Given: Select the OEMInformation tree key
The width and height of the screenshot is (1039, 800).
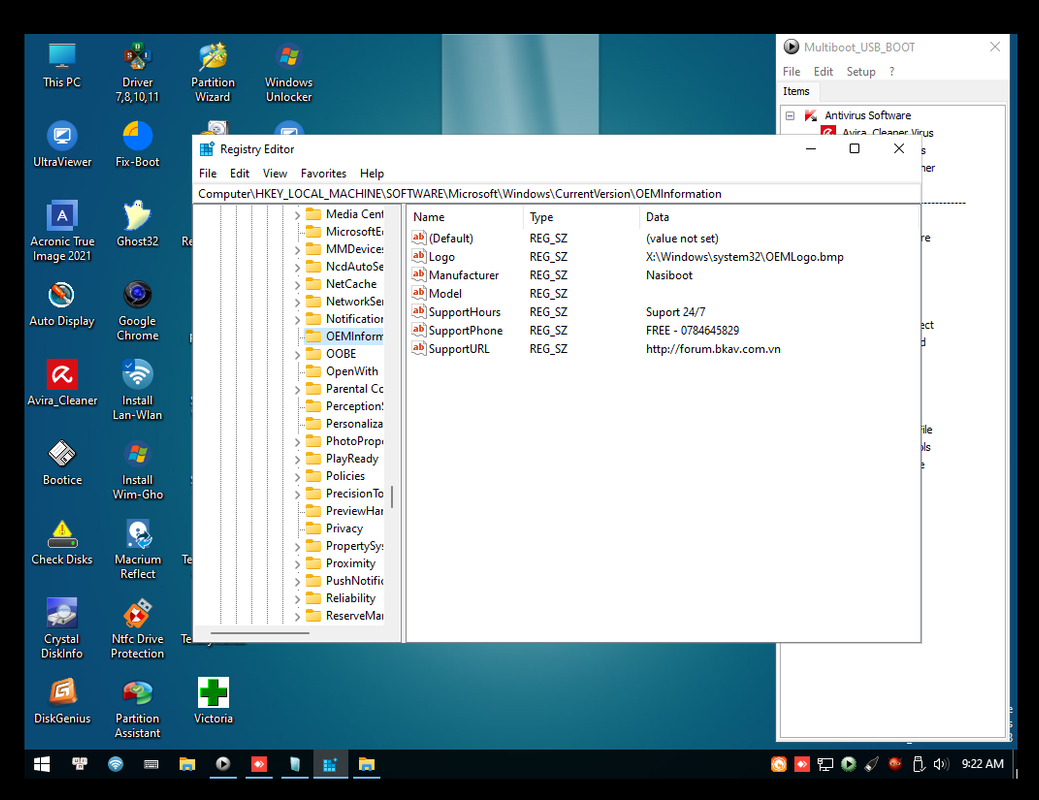Looking at the screenshot, I should point(344,336).
